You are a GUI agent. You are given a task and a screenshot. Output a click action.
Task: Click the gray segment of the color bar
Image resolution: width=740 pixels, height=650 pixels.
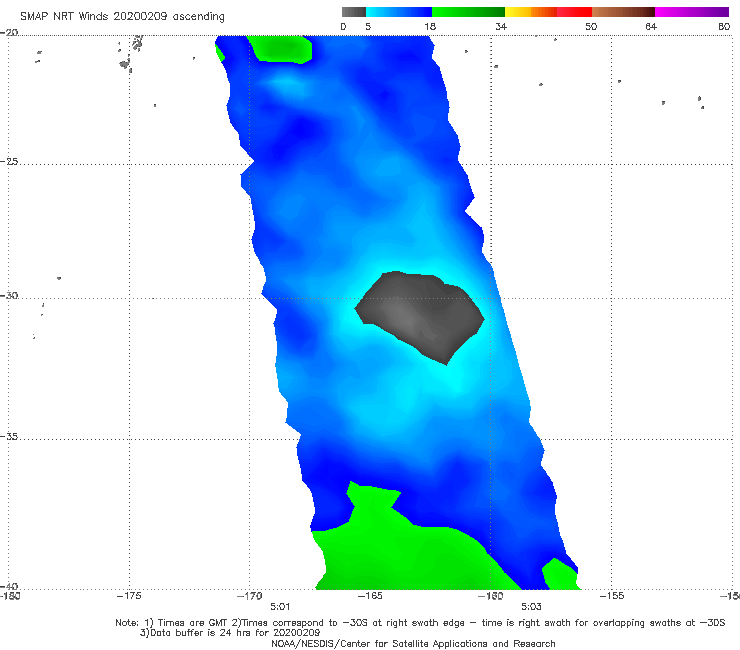(354, 12)
